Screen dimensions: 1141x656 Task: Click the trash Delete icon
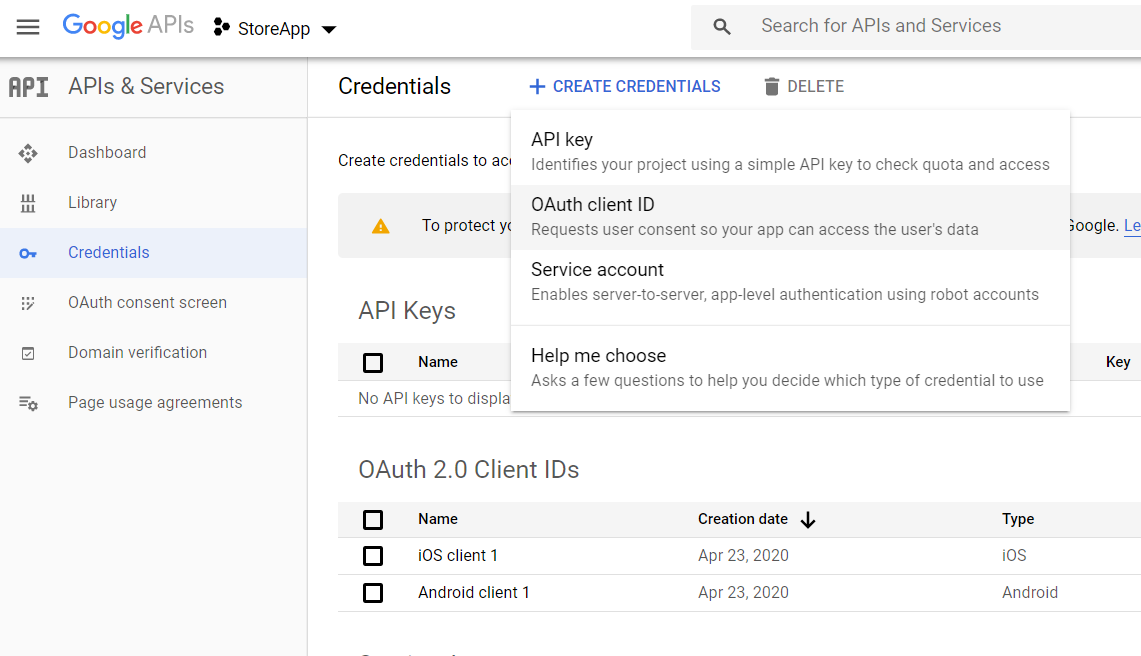pyautogui.click(x=771, y=87)
